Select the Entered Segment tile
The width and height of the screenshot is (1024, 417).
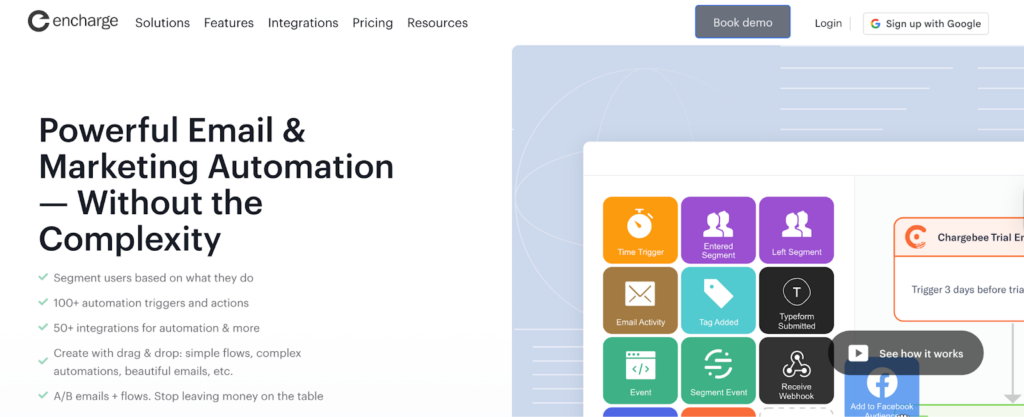click(x=718, y=230)
